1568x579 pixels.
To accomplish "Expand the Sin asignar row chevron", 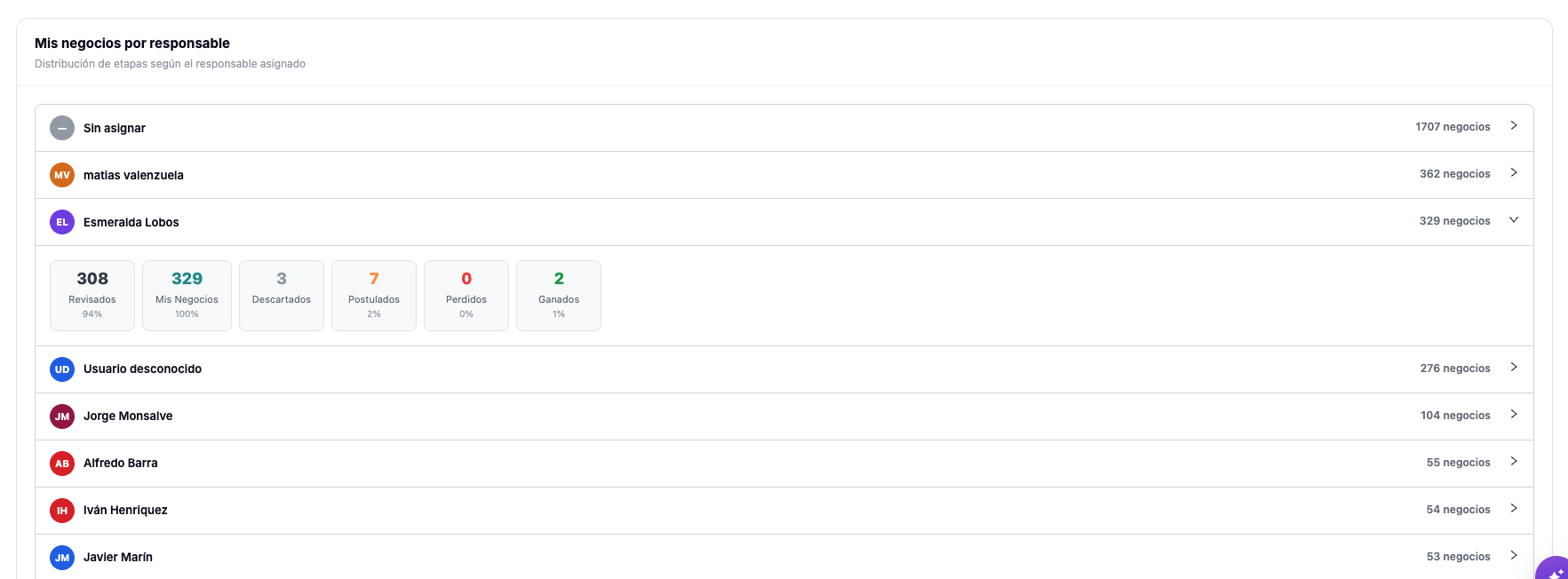I will (x=1514, y=126).
